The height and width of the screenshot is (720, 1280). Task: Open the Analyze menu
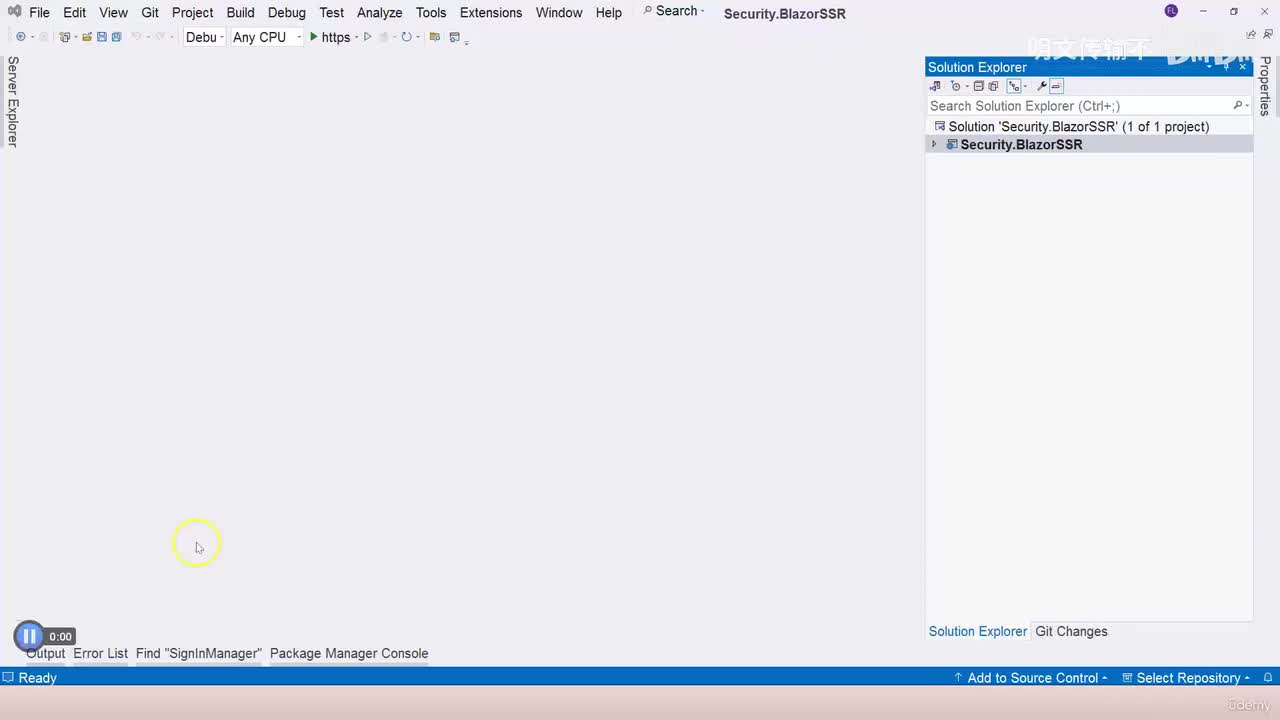[379, 13]
